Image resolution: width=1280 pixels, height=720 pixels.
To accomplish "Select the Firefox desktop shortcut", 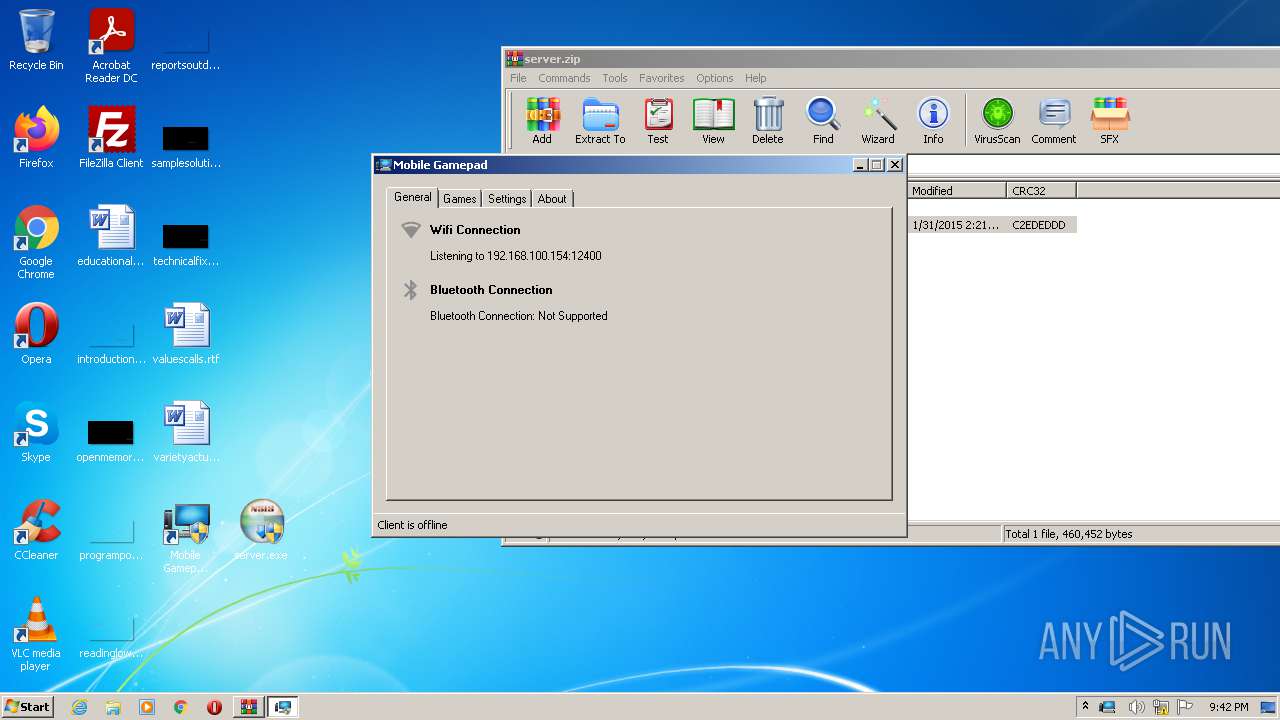I will (36, 138).
